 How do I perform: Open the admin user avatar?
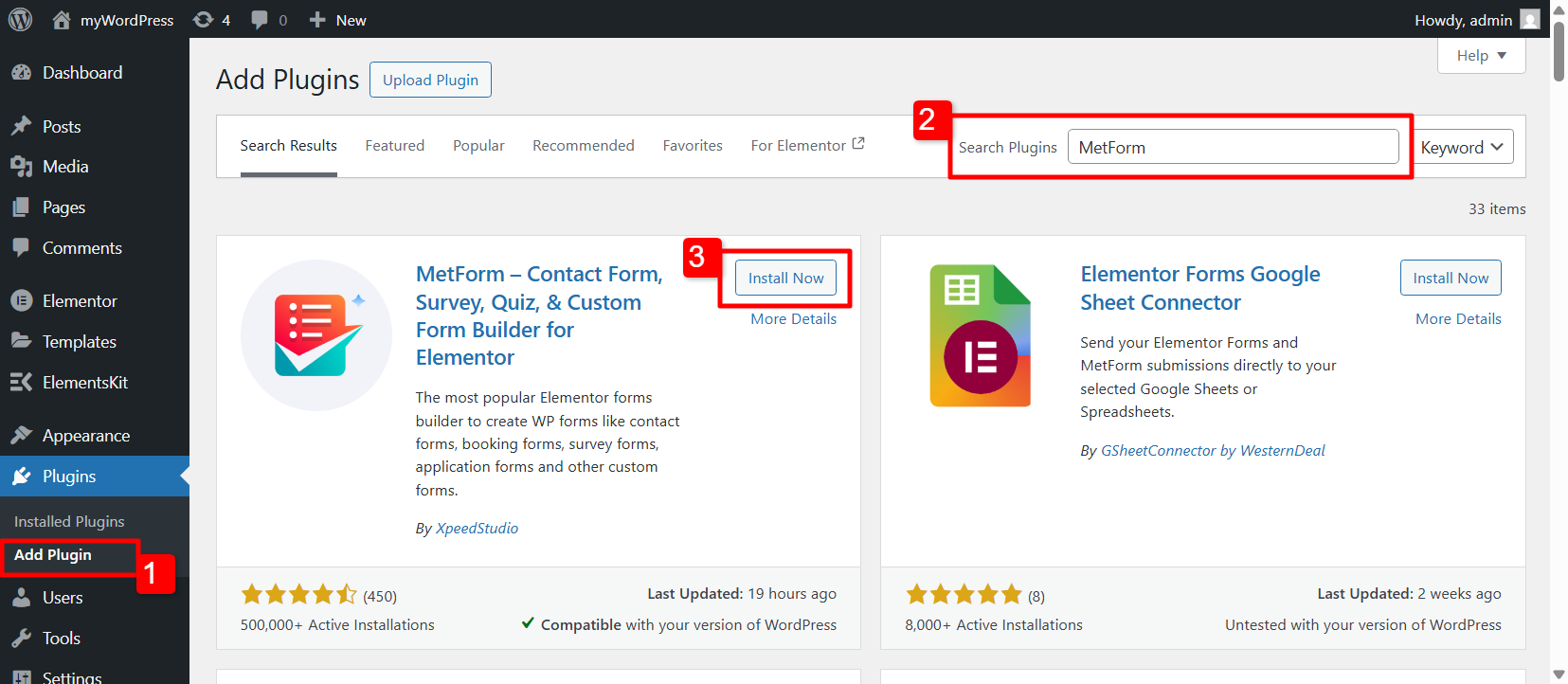(1530, 19)
